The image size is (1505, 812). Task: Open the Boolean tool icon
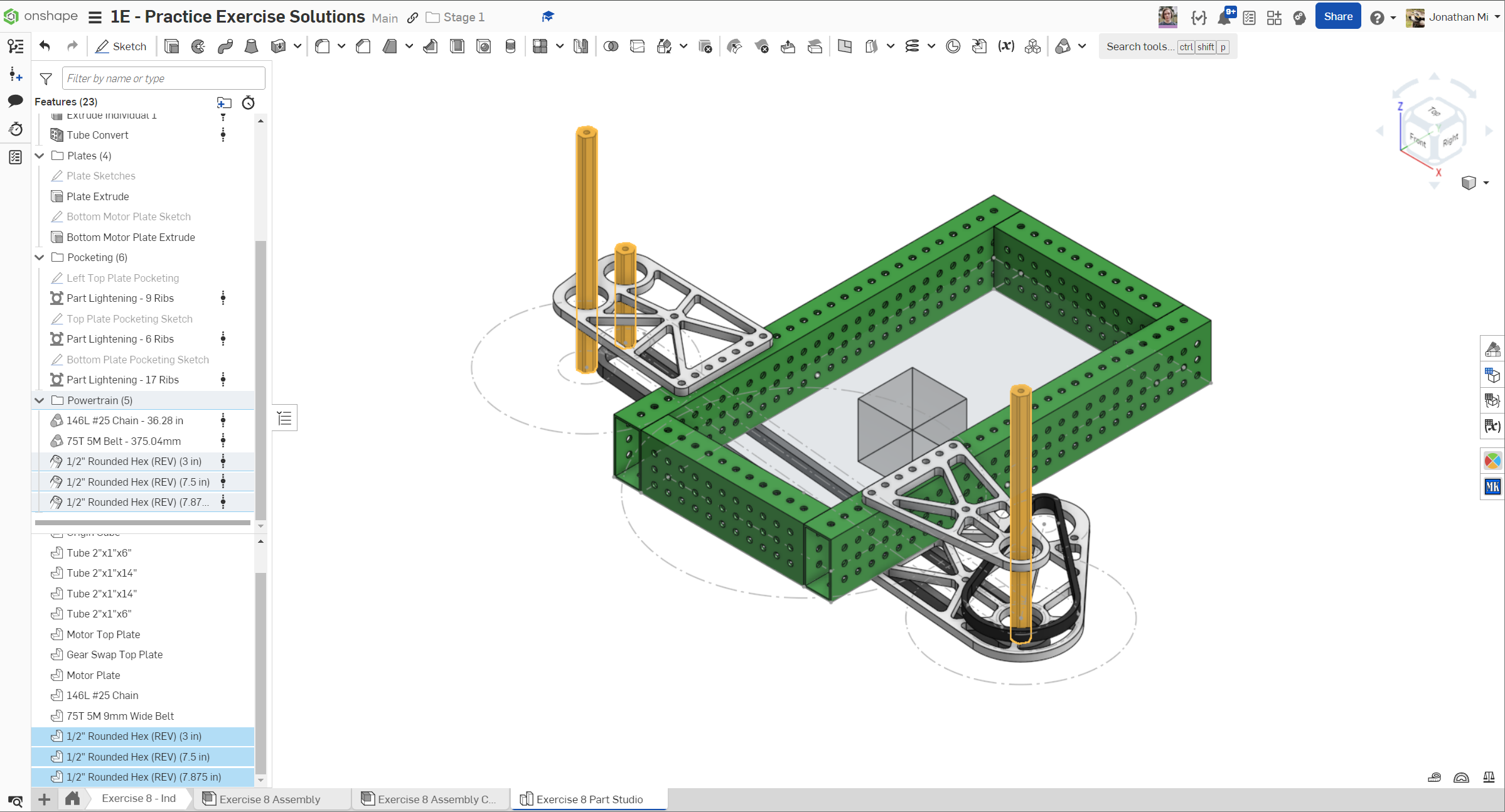(611, 46)
